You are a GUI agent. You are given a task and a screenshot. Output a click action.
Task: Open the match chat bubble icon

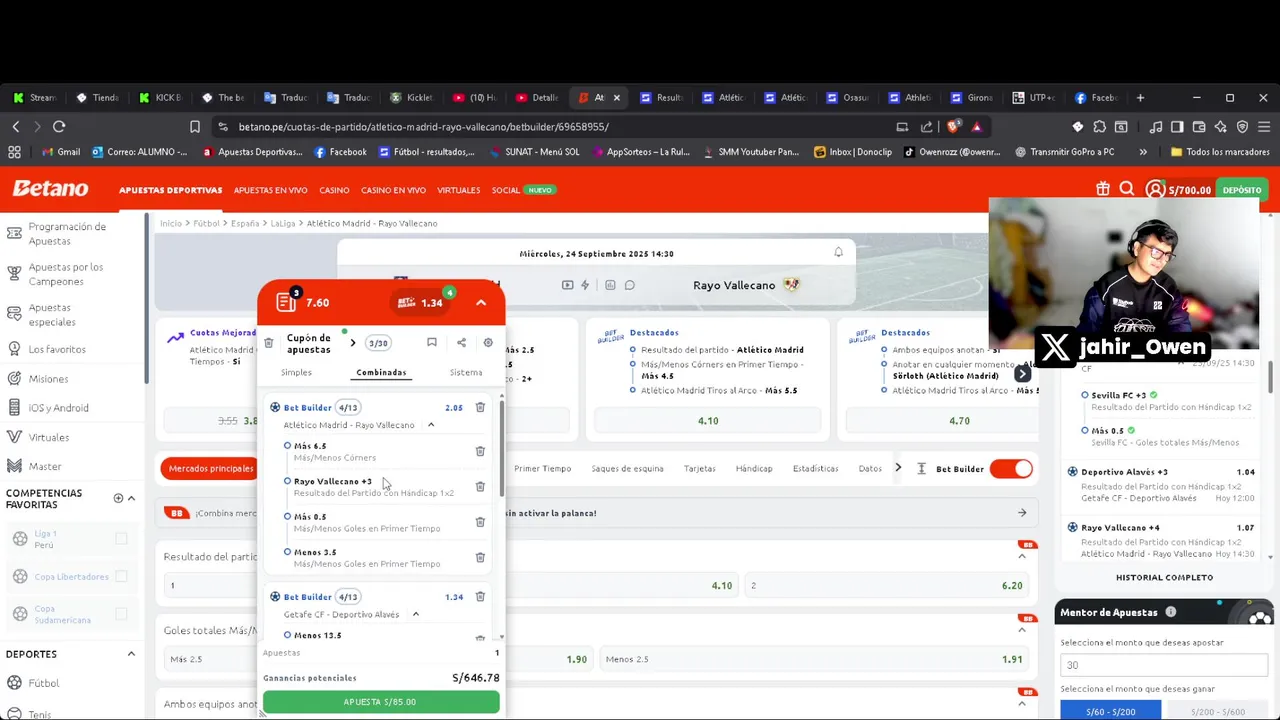(x=630, y=285)
